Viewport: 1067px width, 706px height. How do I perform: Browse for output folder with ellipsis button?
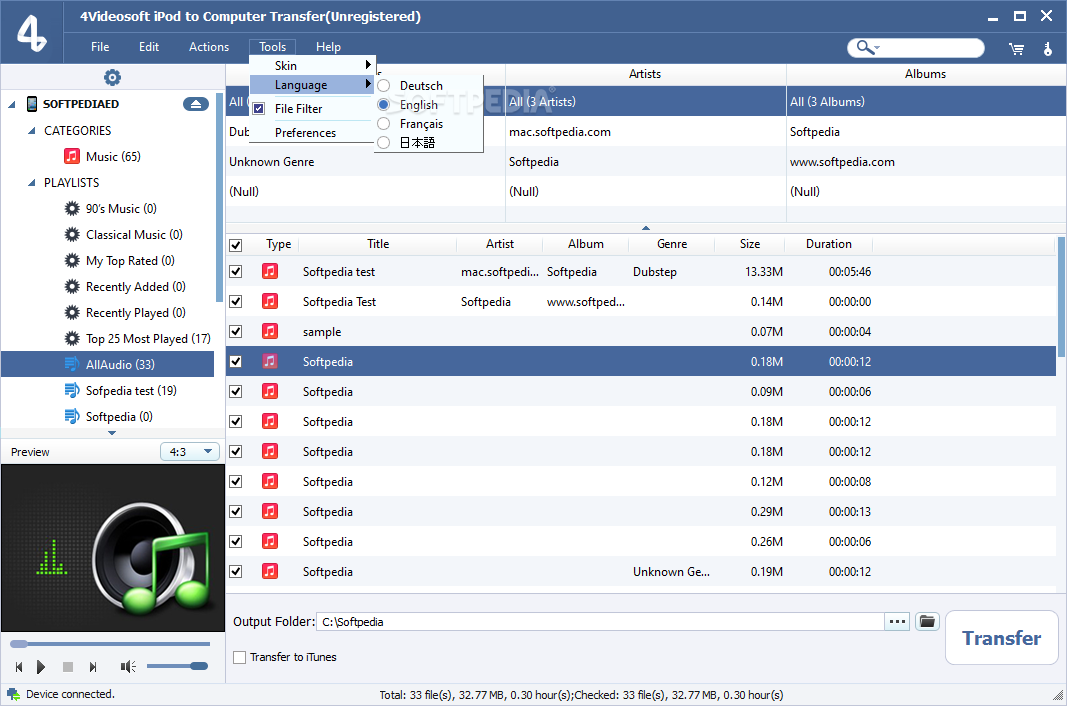(x=898, y=622)
